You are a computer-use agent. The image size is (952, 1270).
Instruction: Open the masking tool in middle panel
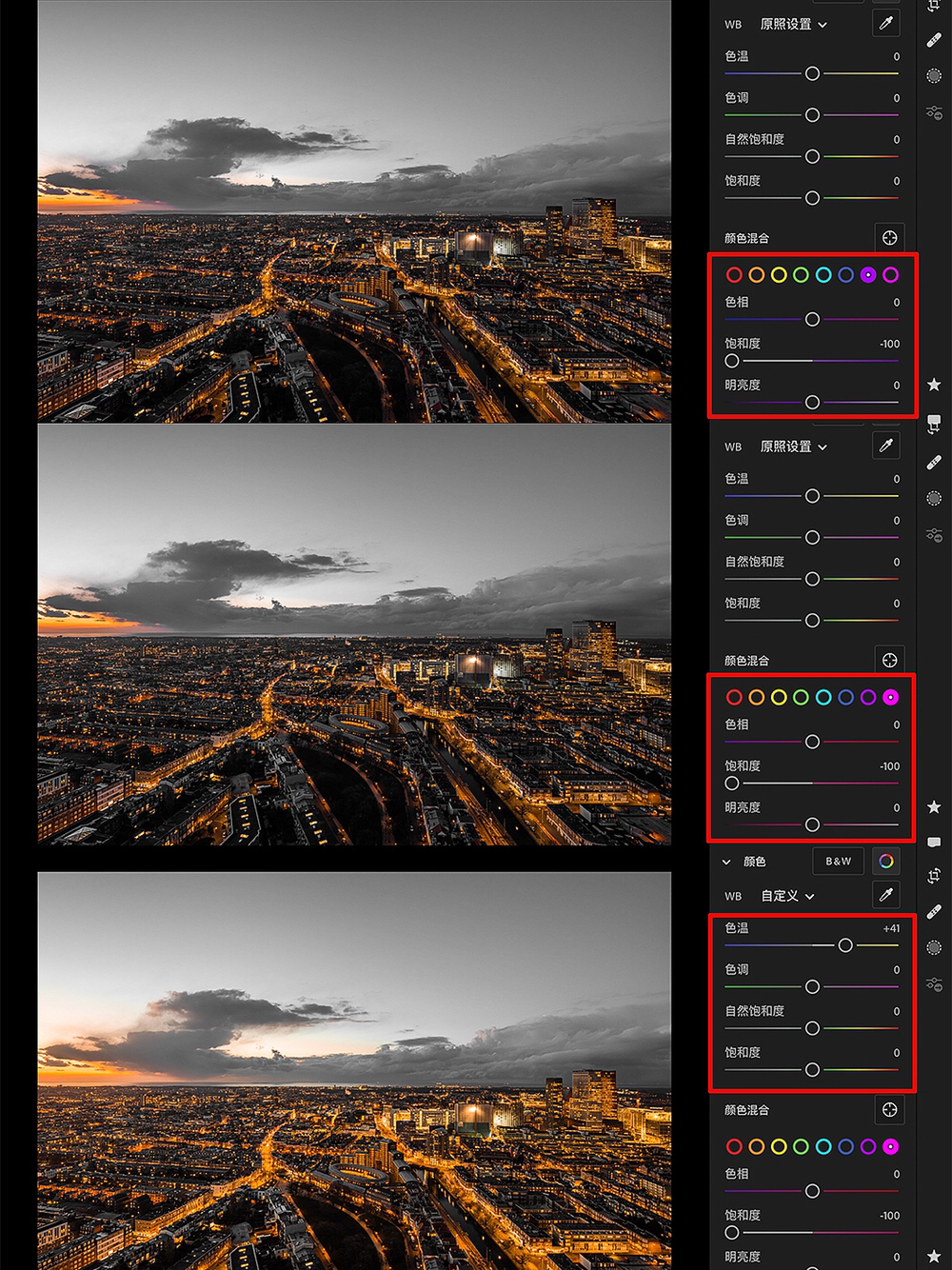(934, 499)
